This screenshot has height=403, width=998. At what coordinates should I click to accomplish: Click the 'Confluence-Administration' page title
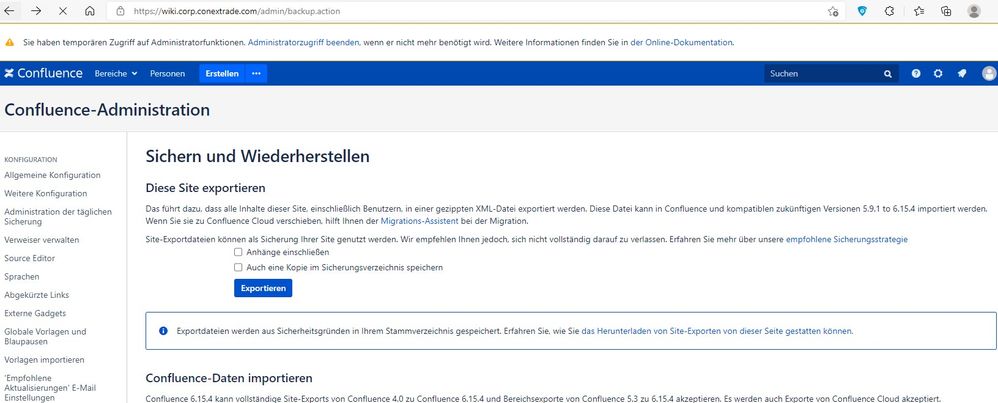point(107,110)
